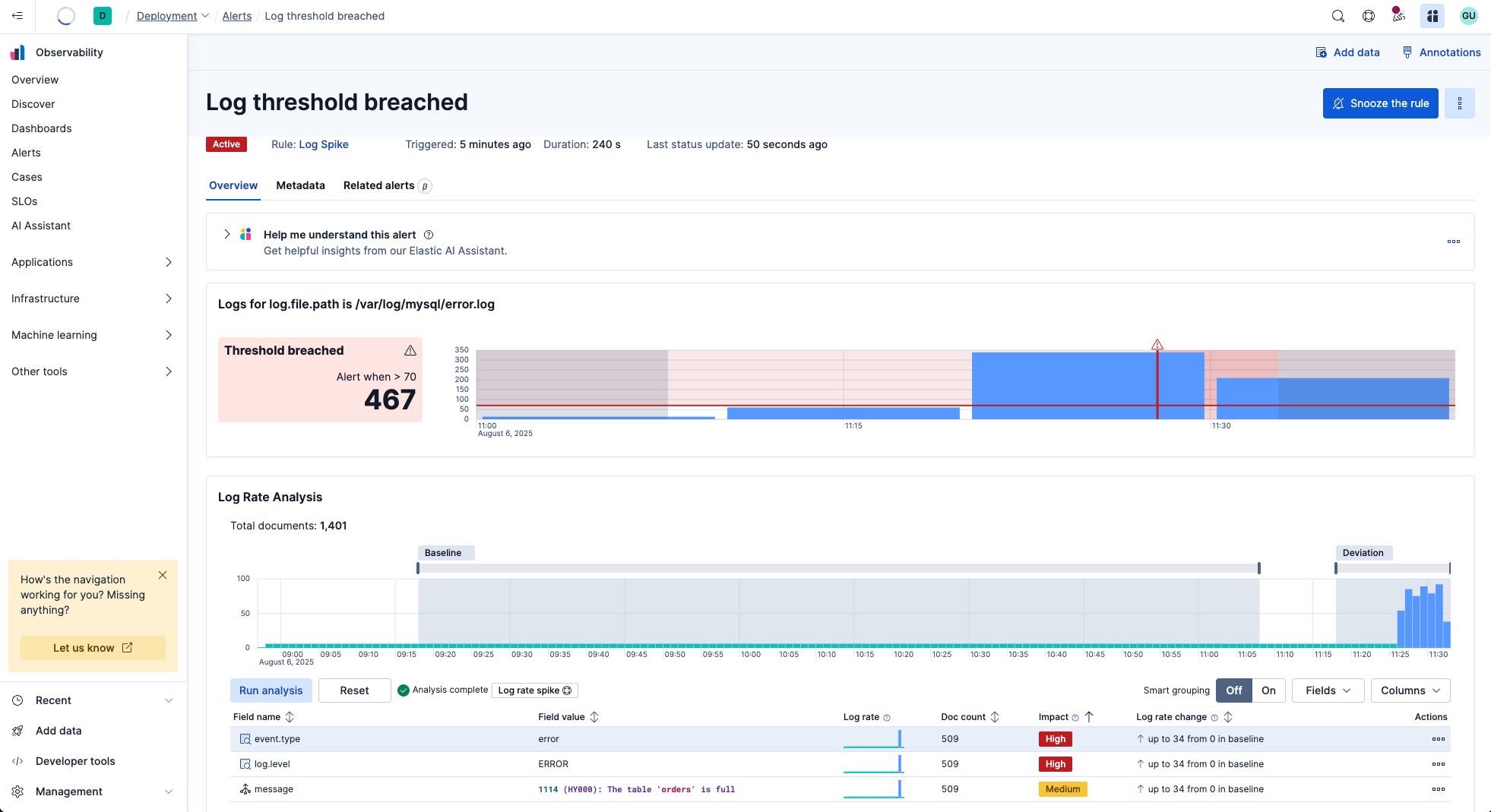1491x812 pixels.
Task: Open the help lifebuoy icon
Action: pyautogui.click(x=1369, y=16)
